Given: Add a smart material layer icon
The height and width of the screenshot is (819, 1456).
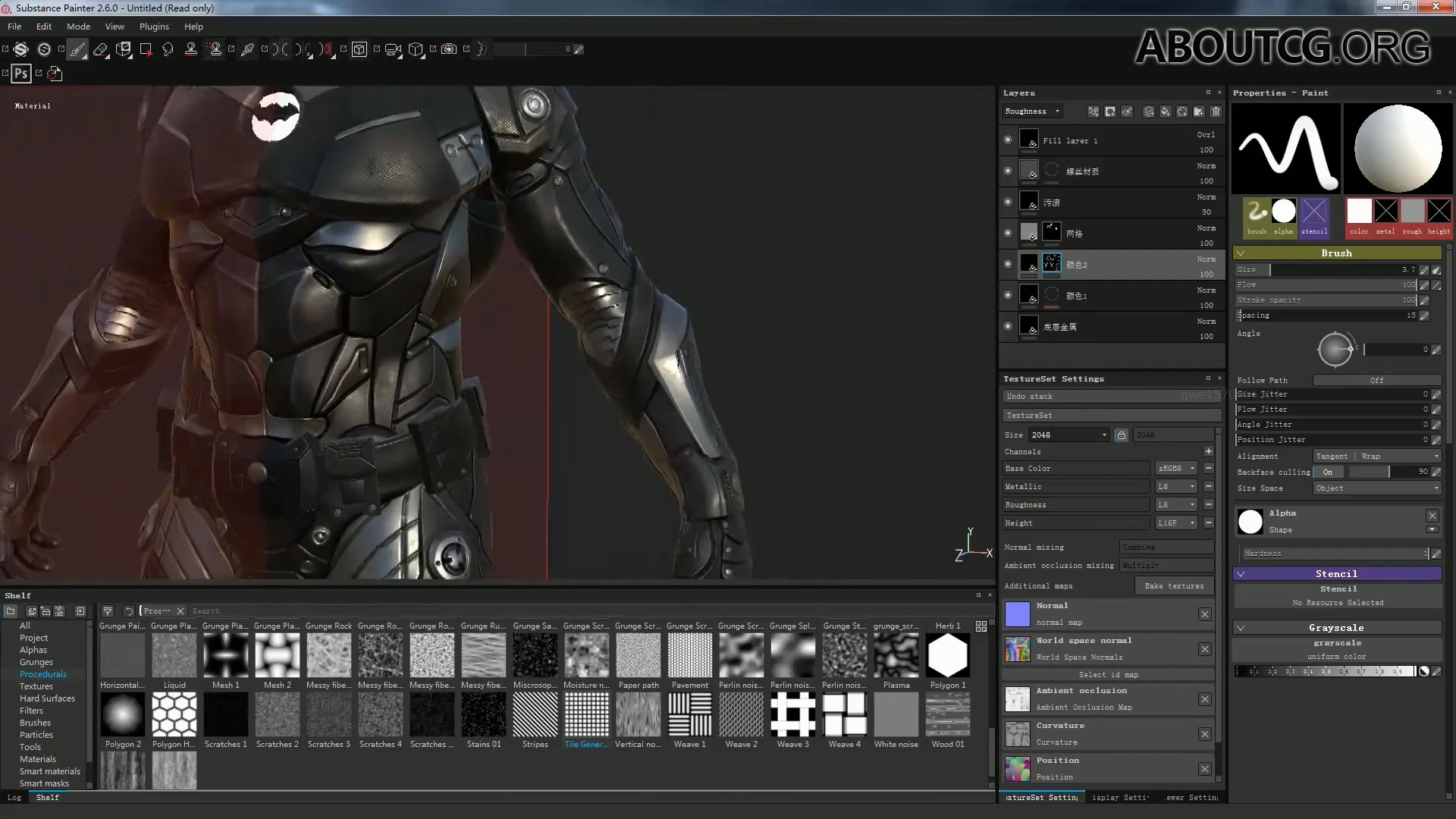Looking at the screenshot, I should click(1182, 111).
